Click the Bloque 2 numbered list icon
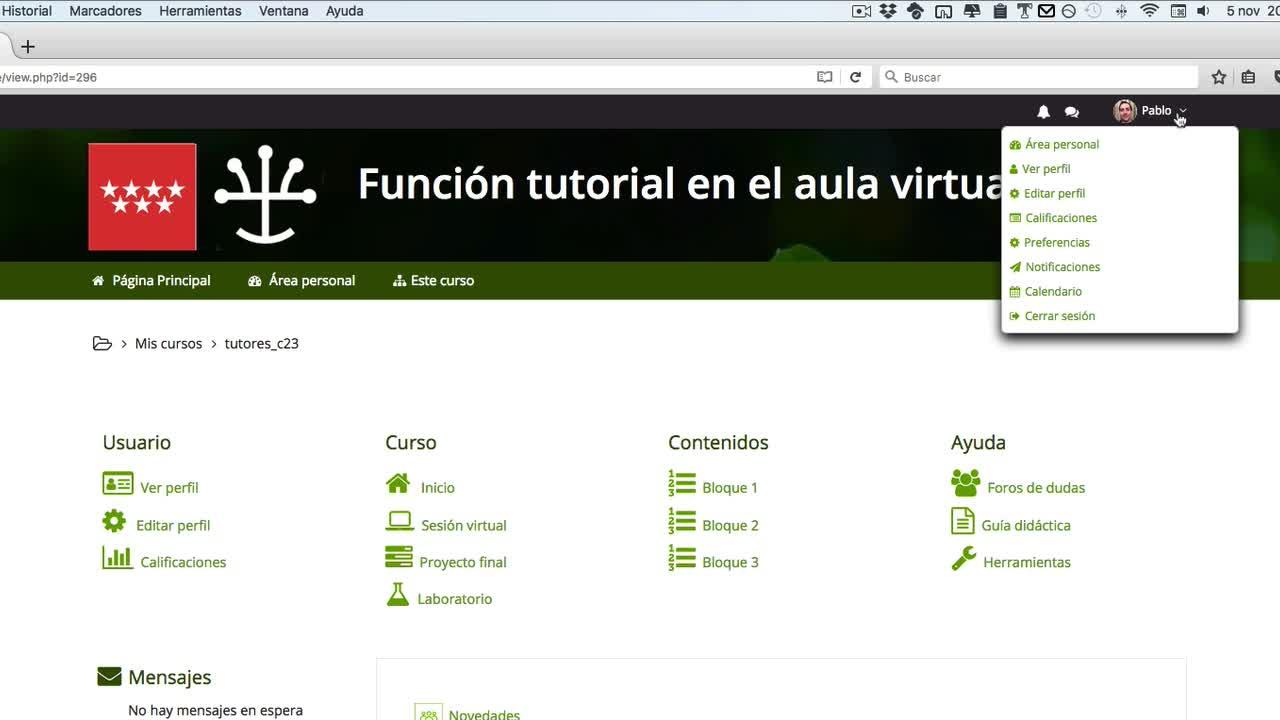This screenshot has height=720, width=1280. tap(682, 521)
